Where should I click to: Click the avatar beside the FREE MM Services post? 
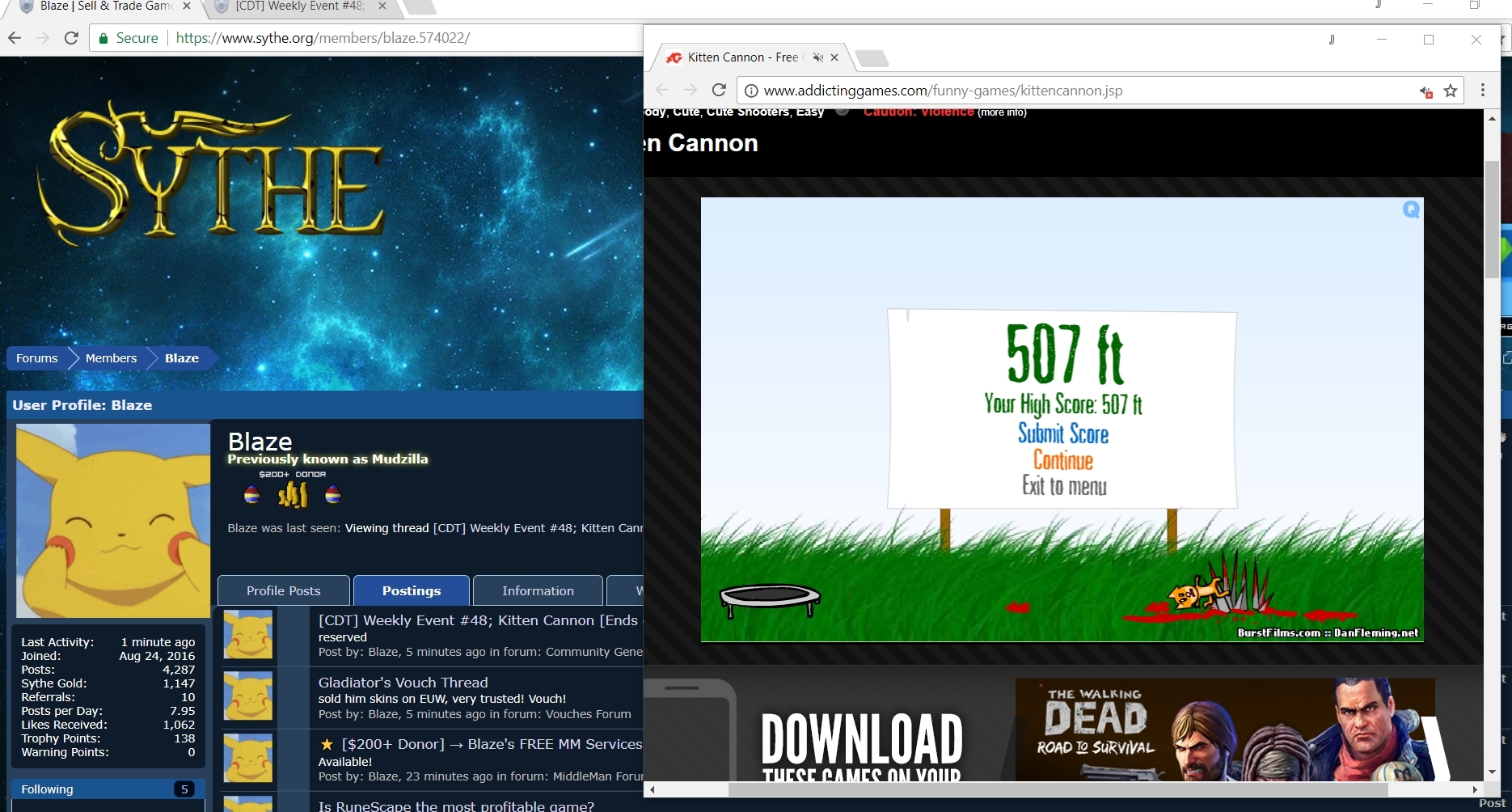click(x=247, y=759)
